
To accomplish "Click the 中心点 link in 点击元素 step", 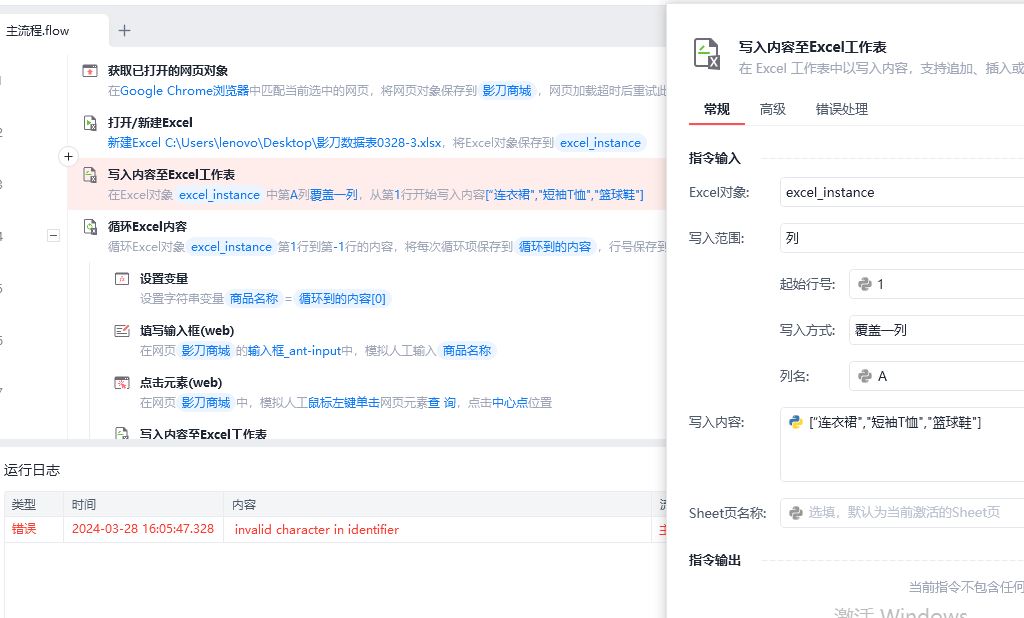I will point(510,403).
